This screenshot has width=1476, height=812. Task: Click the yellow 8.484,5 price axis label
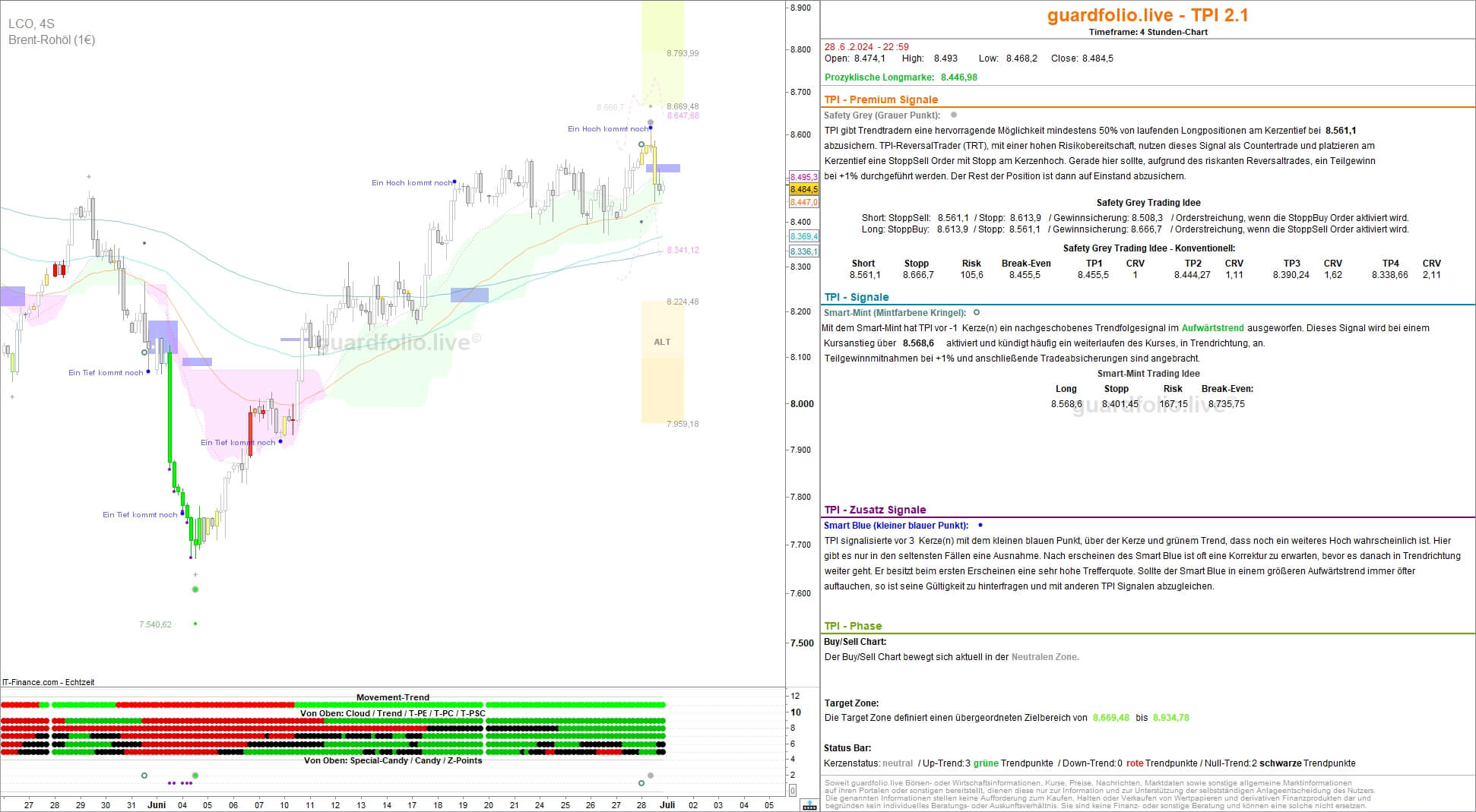pyautogui.click(x=804, y=189)
